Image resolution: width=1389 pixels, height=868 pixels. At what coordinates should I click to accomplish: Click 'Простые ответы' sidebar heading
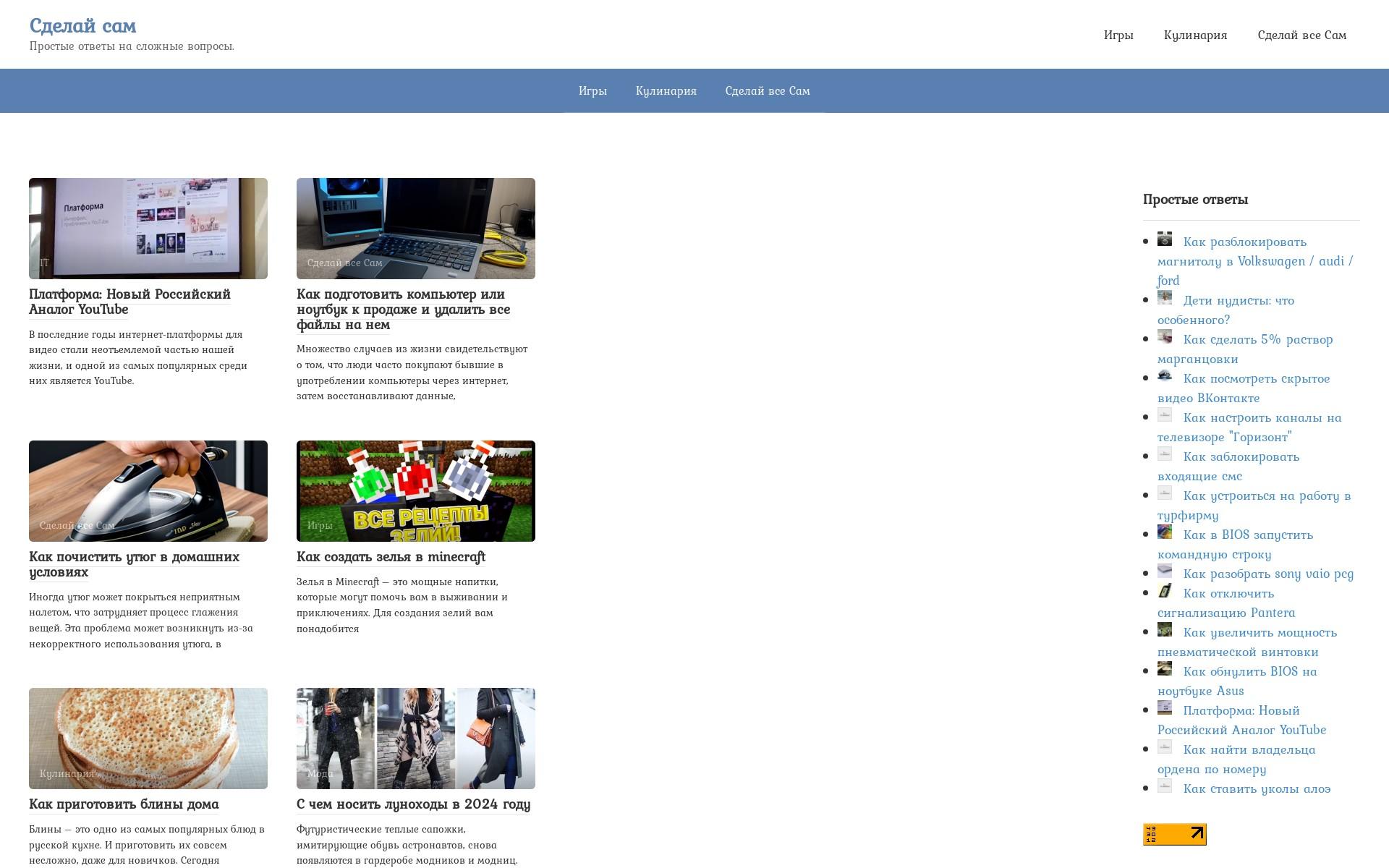(x=1195, y=199)
